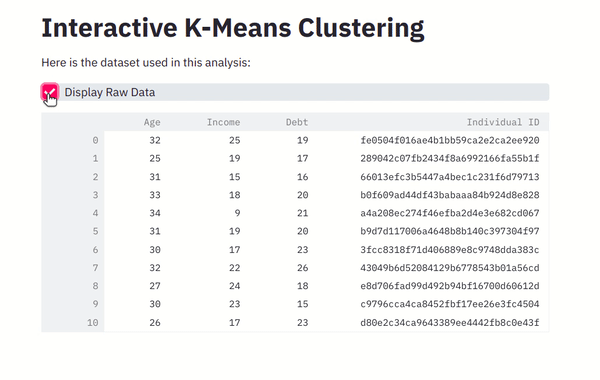Click the Debt column header
This screenshot has height=380, width=600.
pyautogui.click(x=297, y=122)
